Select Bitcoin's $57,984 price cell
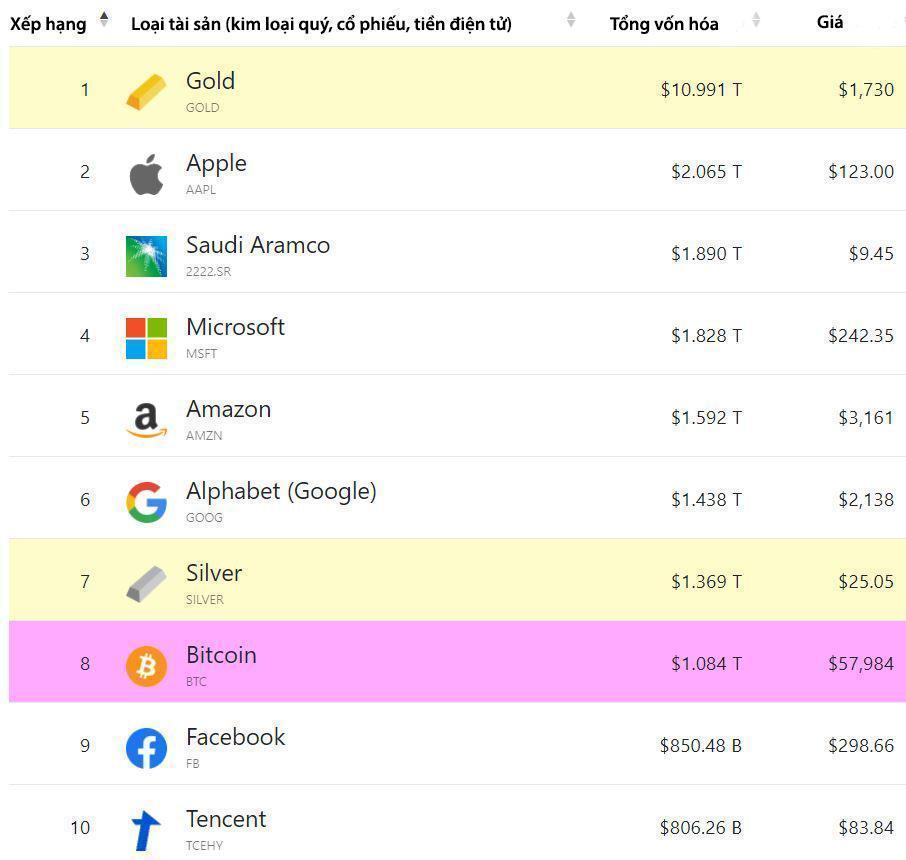The height and width of the screenshot is (860, 906). pyautogui.click(x=860, y=664)
